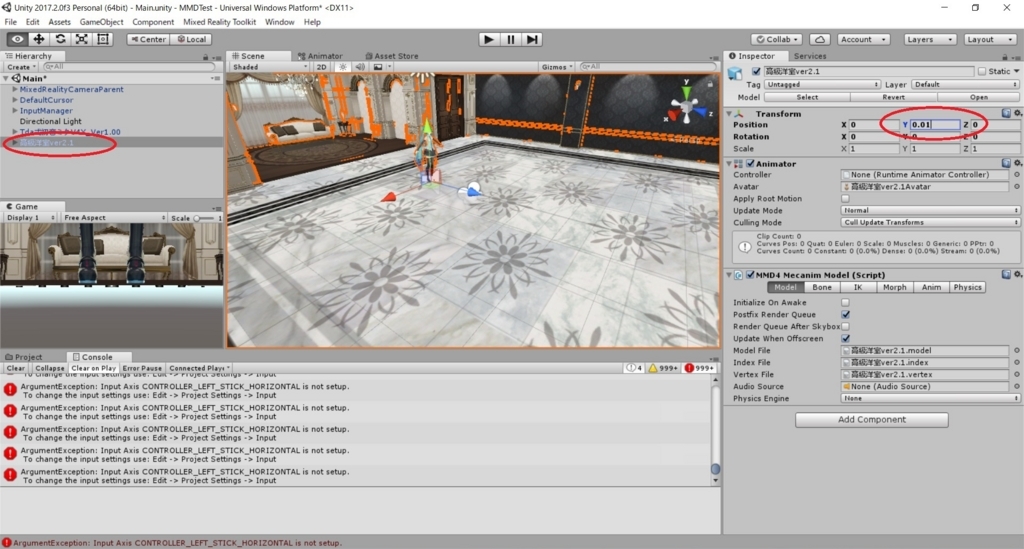1024x549 pixels.
Task: Open the cloud services icon
Action: coord(820,39)
